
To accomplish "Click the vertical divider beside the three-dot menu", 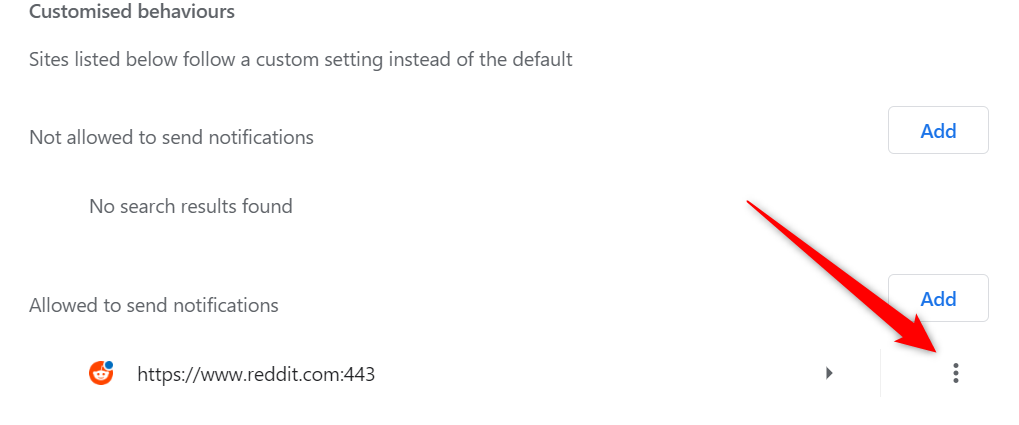I will (x=881, y=374).
